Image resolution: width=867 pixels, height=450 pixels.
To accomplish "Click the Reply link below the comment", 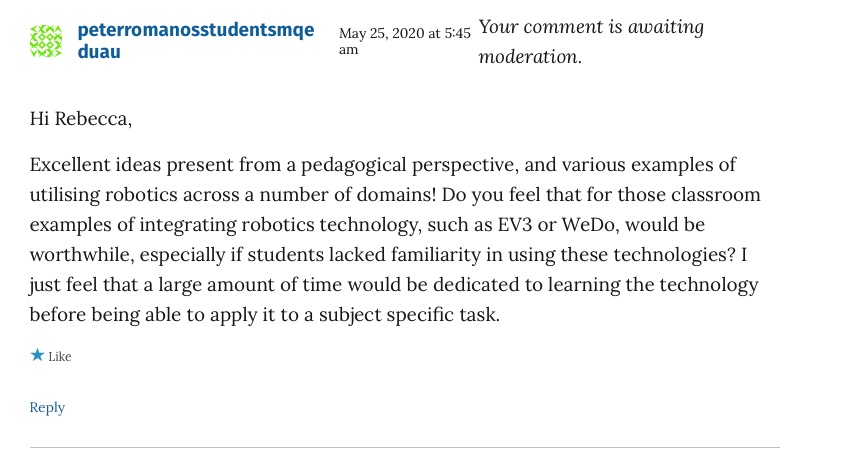I will (47, 407).
